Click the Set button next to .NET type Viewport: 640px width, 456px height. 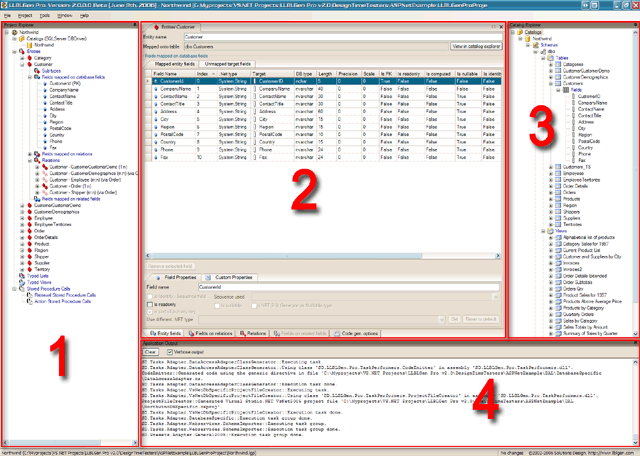tap(454, 319)
